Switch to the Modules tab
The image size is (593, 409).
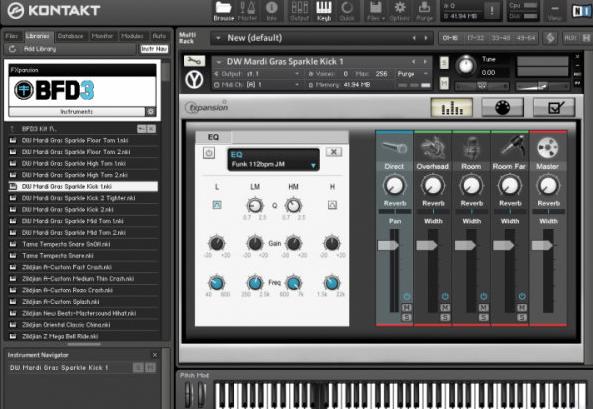click(x=132, y=36)
